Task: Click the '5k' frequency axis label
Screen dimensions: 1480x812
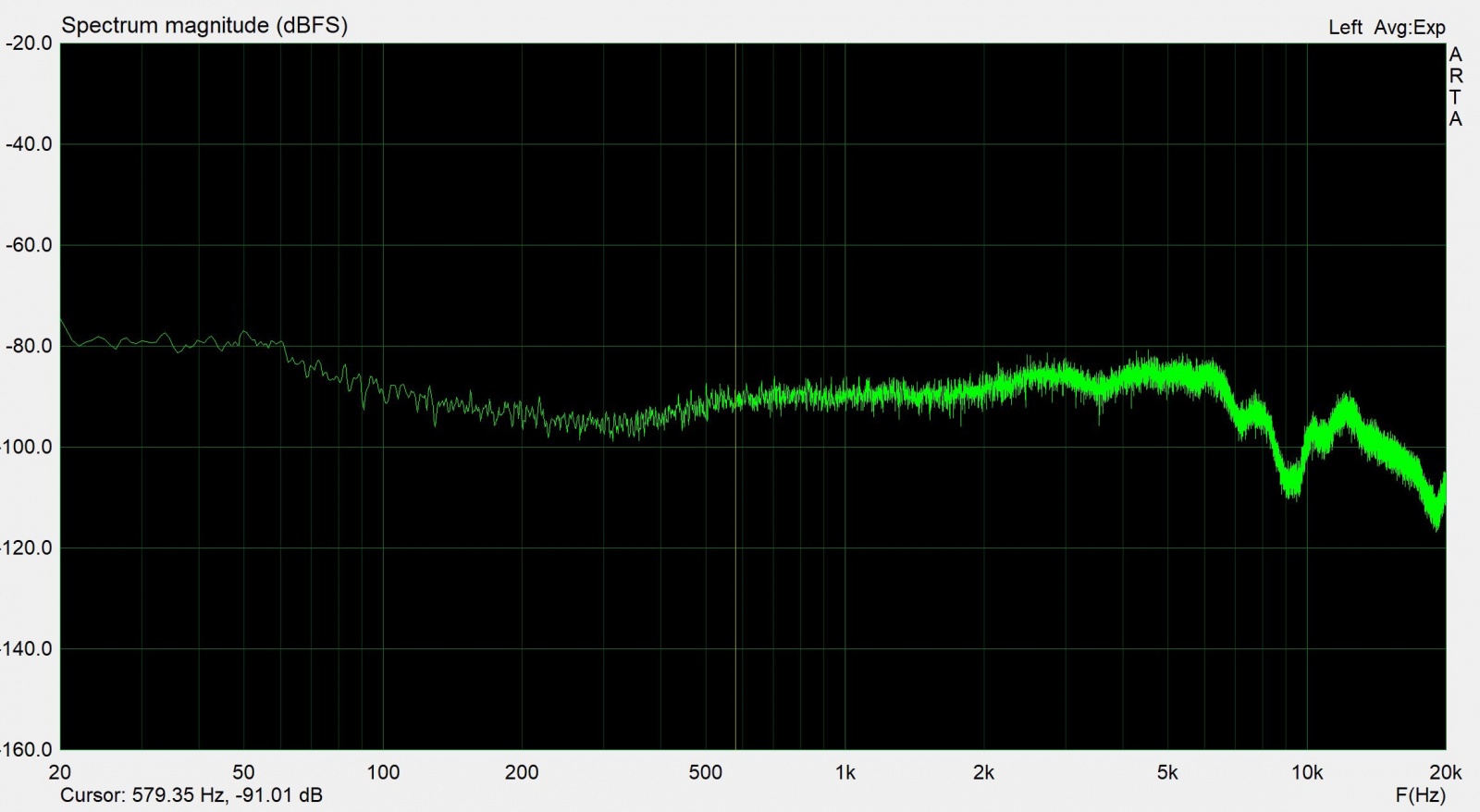Action: (x=1167, y=772)
